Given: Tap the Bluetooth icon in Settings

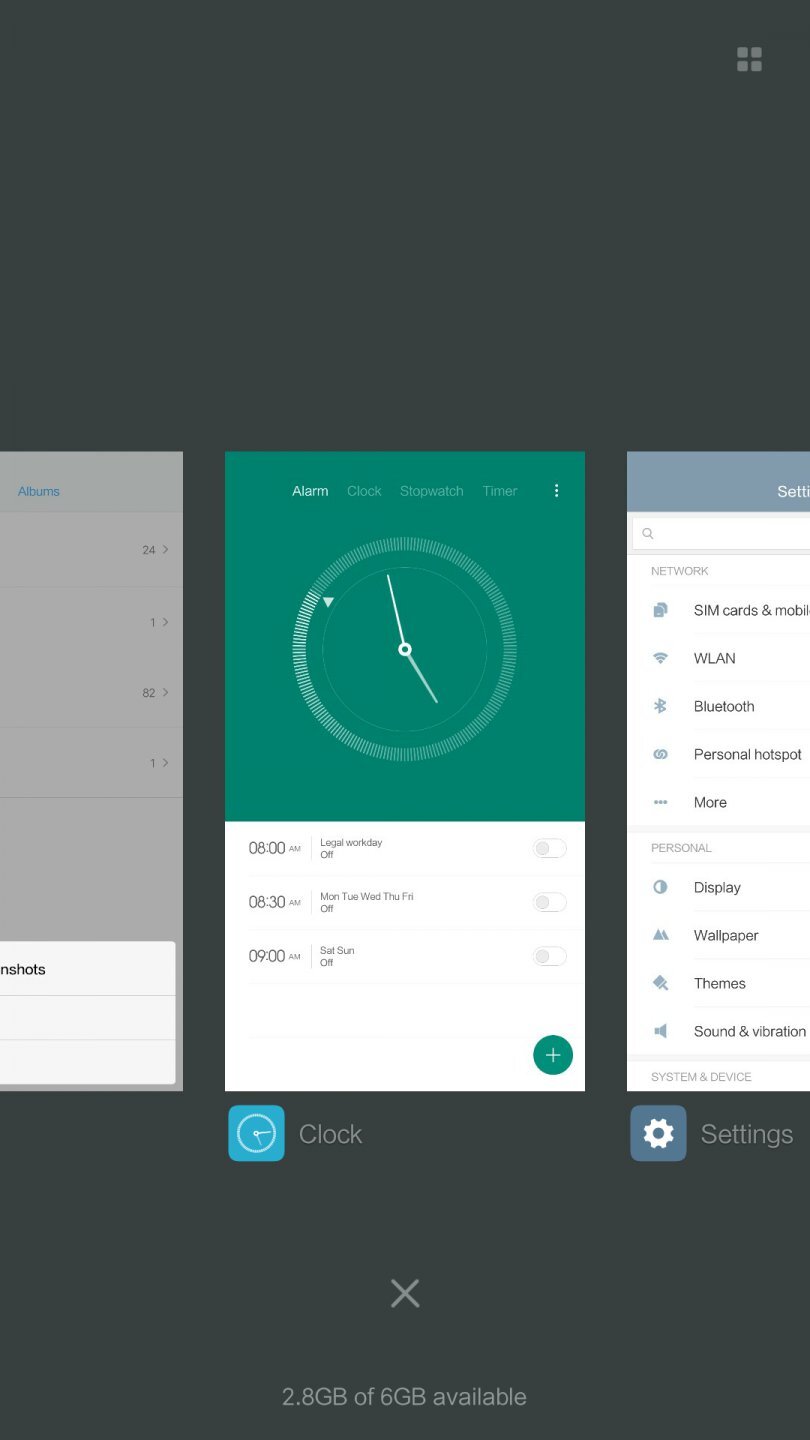Looking at the screenshot, I should tap(660, 706).
